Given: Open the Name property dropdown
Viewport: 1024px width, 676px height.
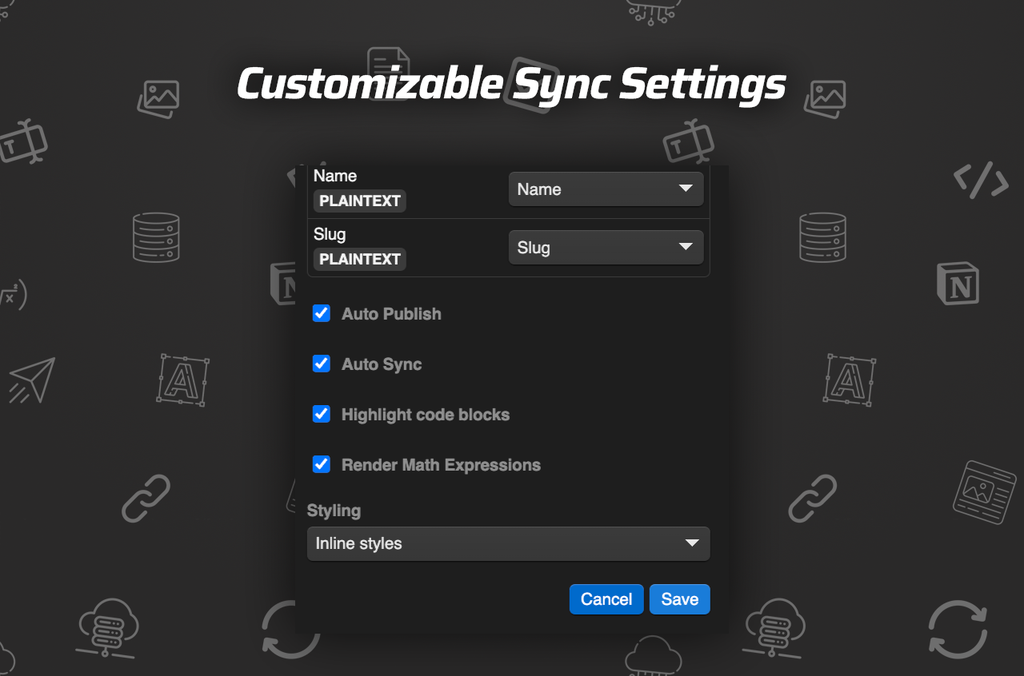Looking at the screenshot, I should tap(605, 188).
